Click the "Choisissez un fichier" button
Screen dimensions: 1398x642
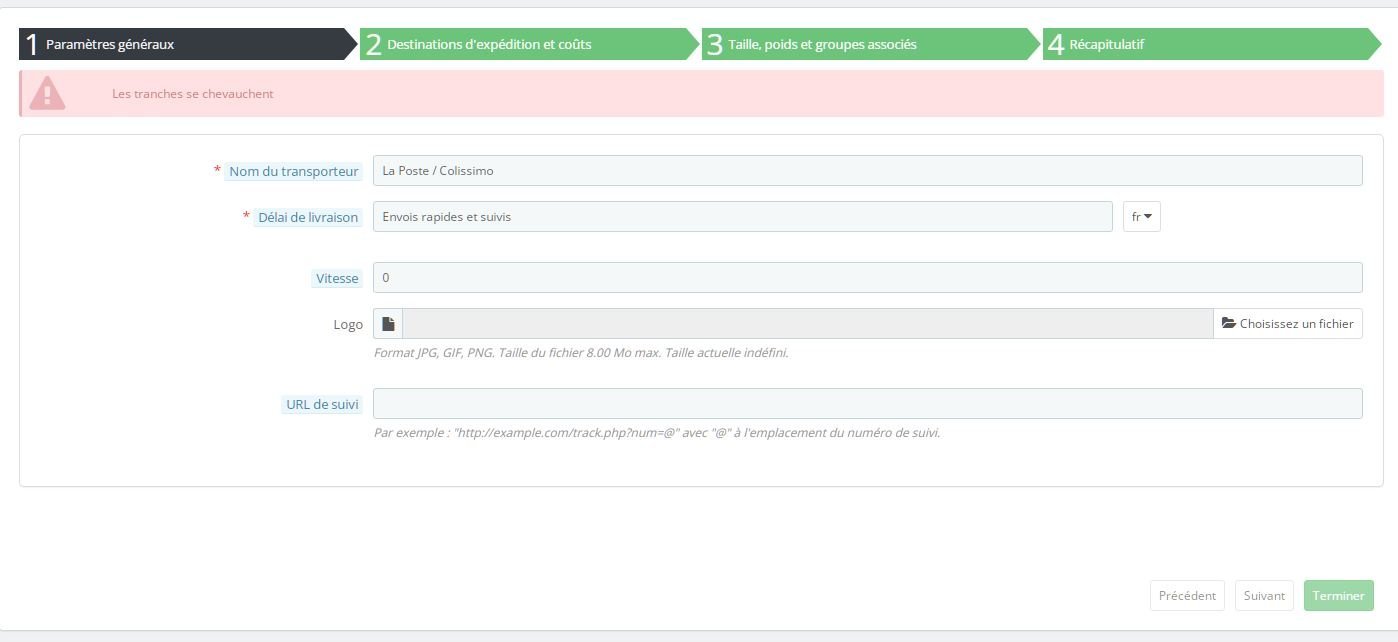1288,324
